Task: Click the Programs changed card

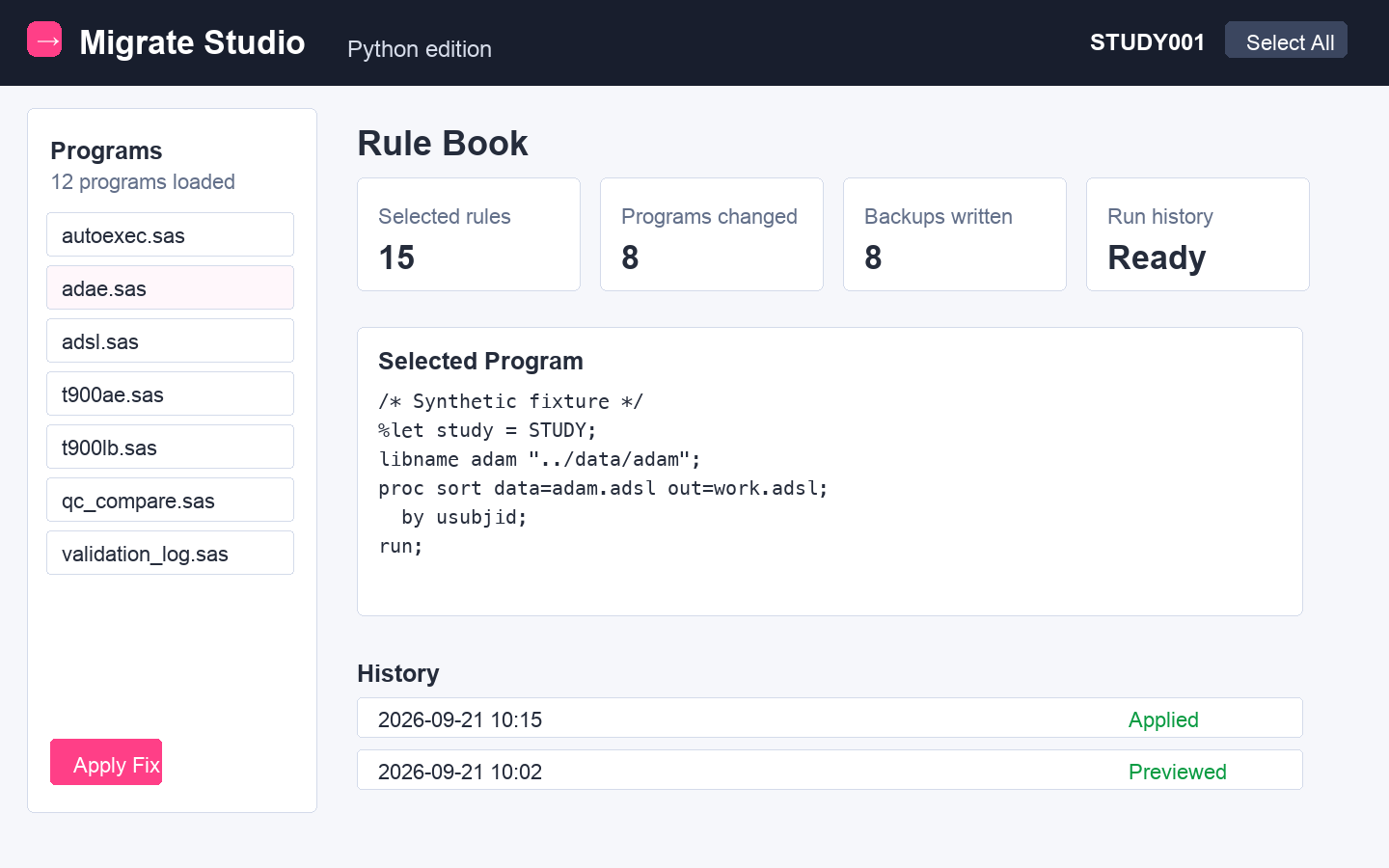Action: pos(712,234)
